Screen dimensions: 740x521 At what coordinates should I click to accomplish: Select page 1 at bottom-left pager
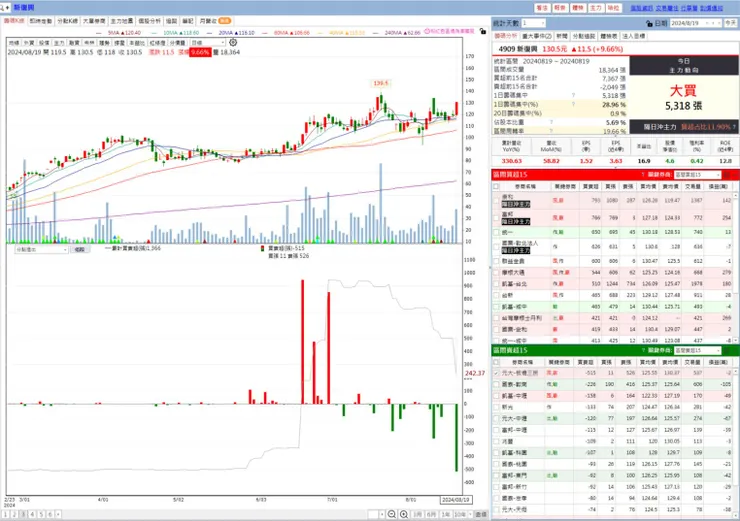(x=6, y=514)
